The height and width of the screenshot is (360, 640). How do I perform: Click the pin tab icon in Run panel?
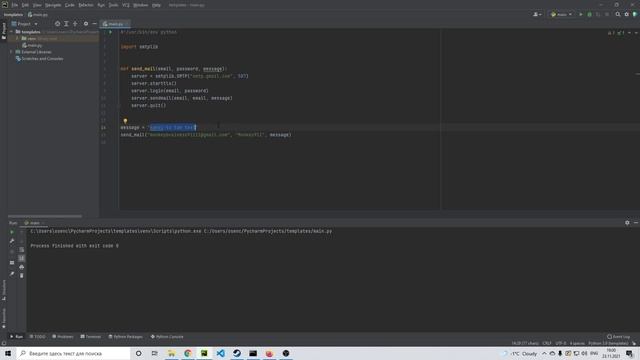pyautogui.click(x=12, y=274)
